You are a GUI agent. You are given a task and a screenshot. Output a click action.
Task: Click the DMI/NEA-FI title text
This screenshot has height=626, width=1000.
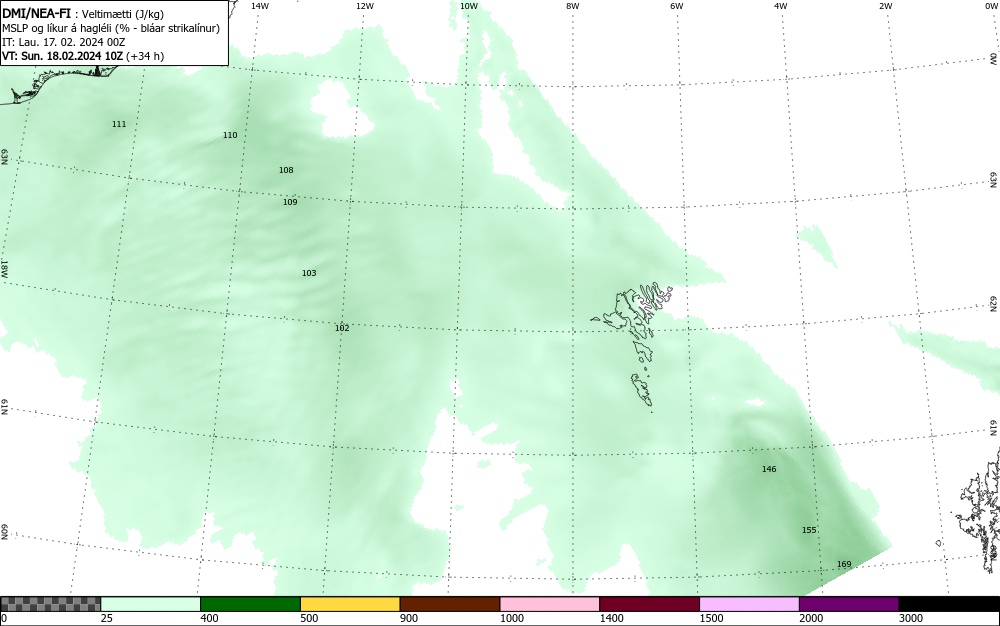(x=36, y=13)
